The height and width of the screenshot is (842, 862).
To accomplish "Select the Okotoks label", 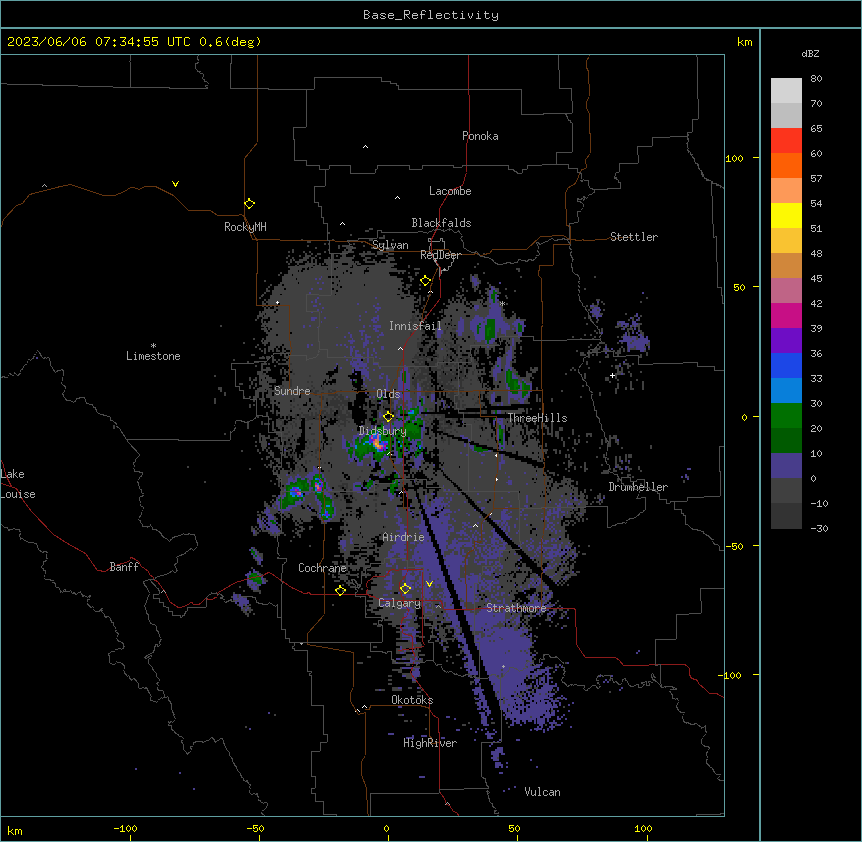I will [412, 700].
